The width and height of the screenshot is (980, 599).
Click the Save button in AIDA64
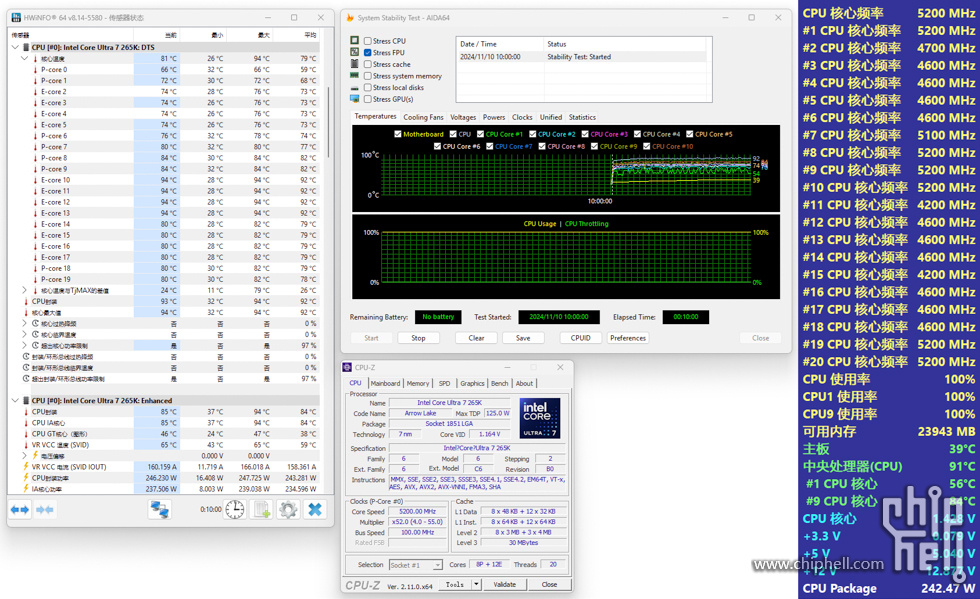coord(523,338)
